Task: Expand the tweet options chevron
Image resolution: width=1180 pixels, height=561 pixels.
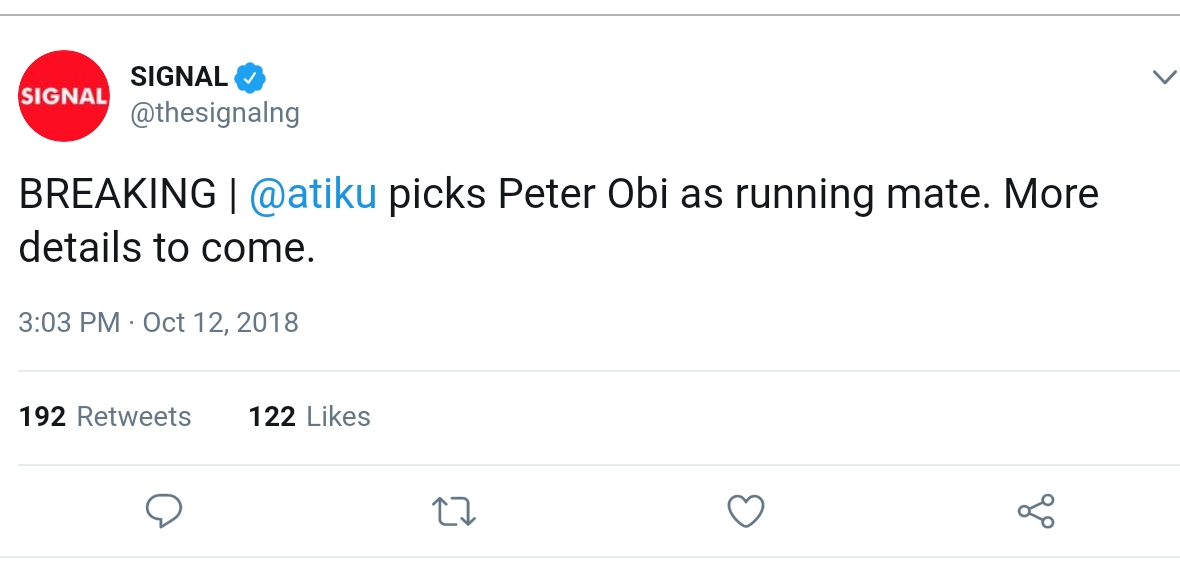Action: click(x=1164, y=77)
